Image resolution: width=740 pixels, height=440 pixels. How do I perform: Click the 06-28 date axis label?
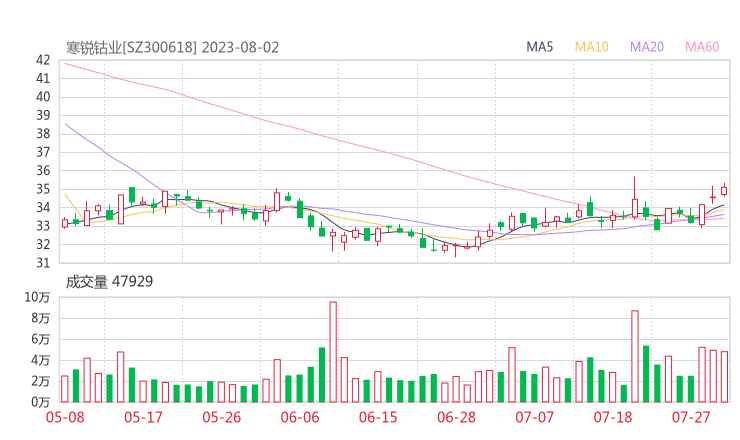[x=456, y=417]
